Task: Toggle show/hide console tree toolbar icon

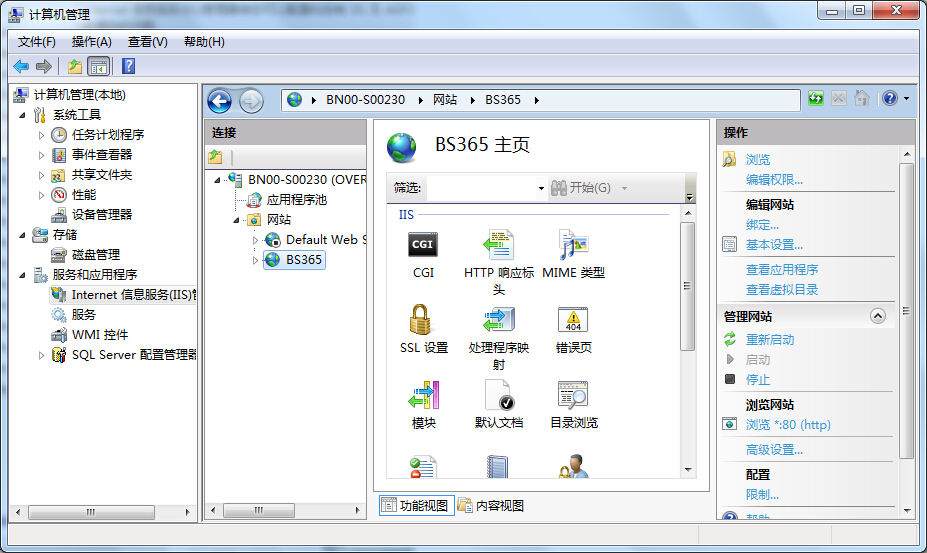Action: [99, 66]
